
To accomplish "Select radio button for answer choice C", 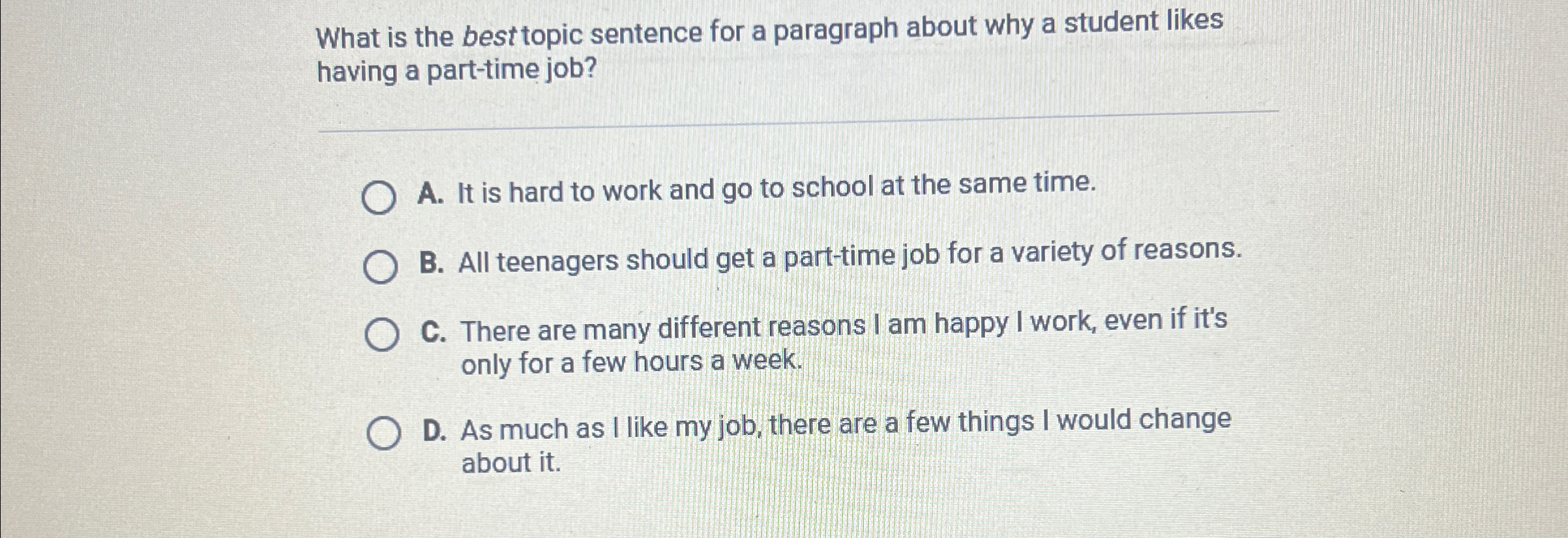I will tap(381, 335).
